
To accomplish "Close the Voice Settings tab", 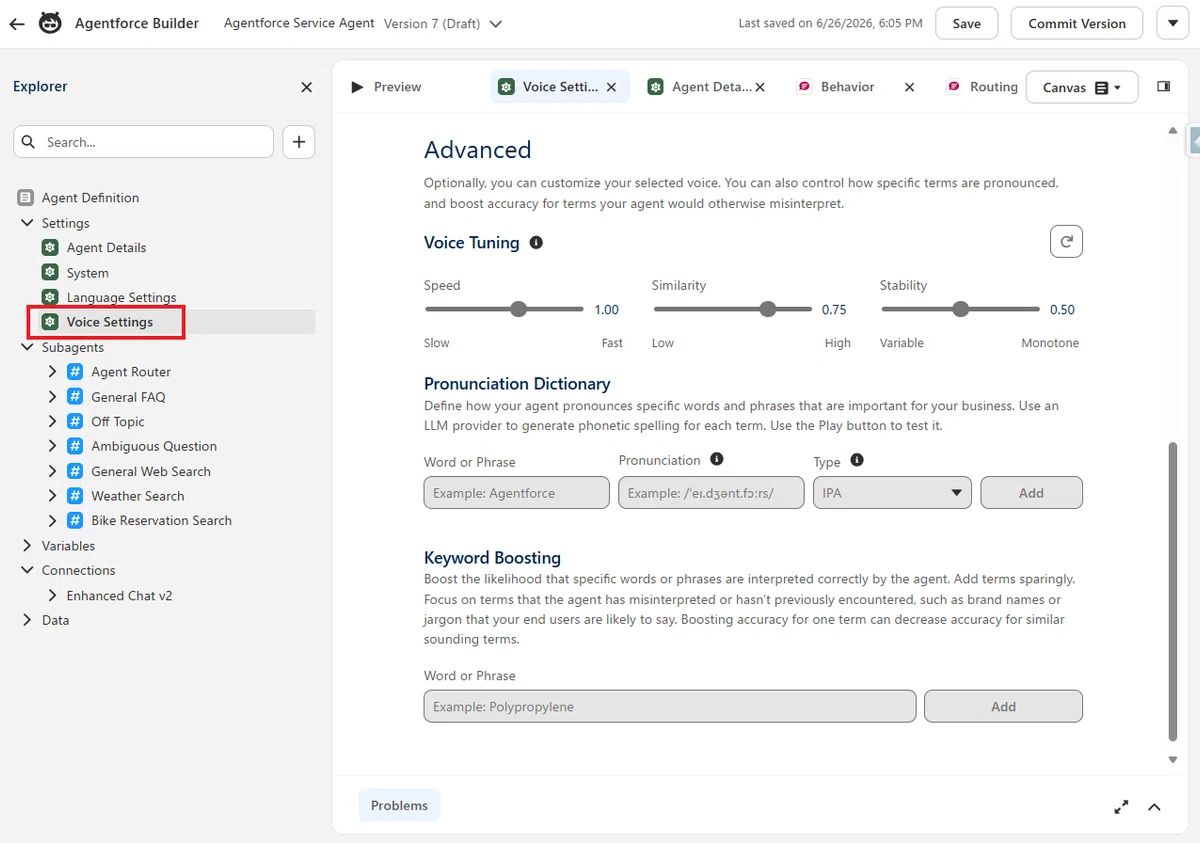I will 613,87.
